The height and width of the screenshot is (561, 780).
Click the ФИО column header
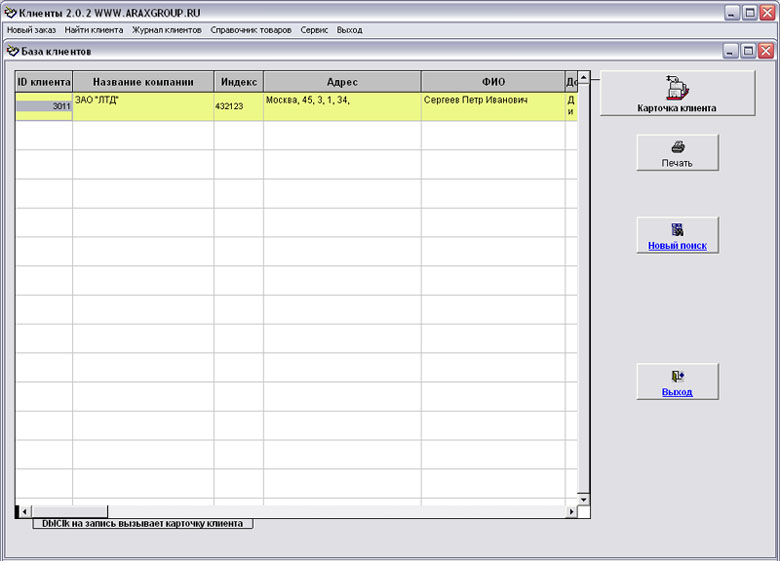tap(493, 82)
